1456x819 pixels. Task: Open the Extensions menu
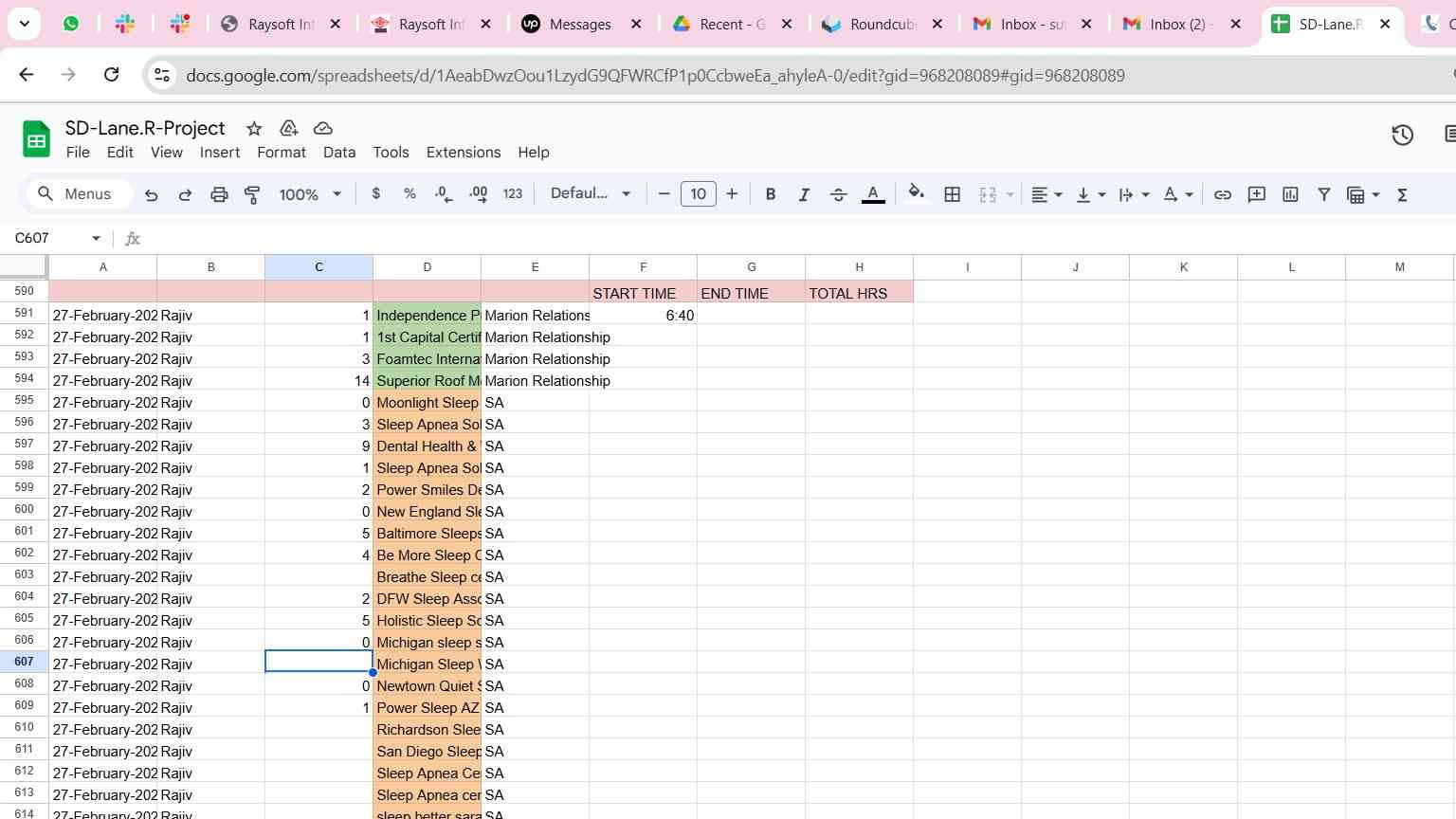(x=464, y=152)
